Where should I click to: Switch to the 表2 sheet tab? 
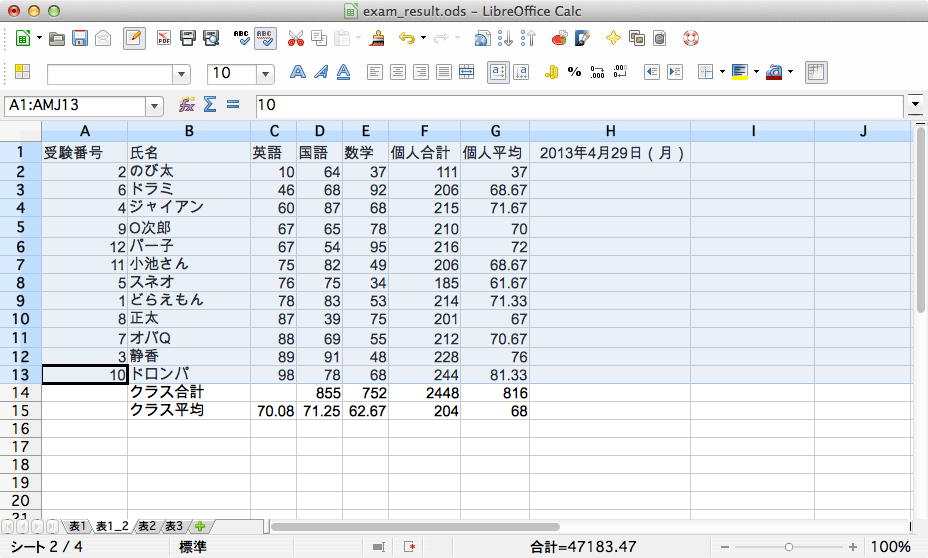tap(147, 526)
